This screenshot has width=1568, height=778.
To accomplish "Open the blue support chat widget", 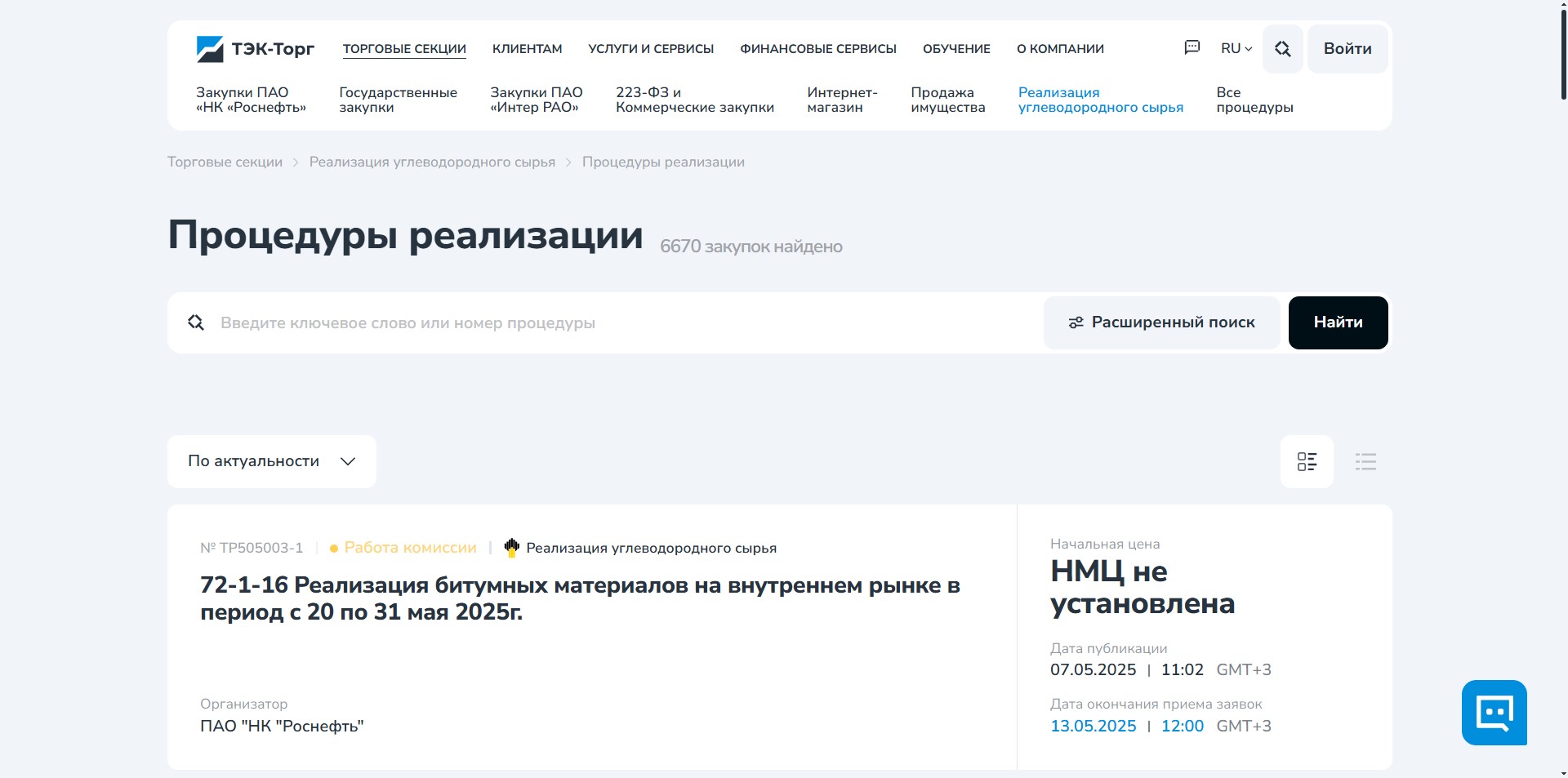I will pyautogui.click(x=1494, y=713).
